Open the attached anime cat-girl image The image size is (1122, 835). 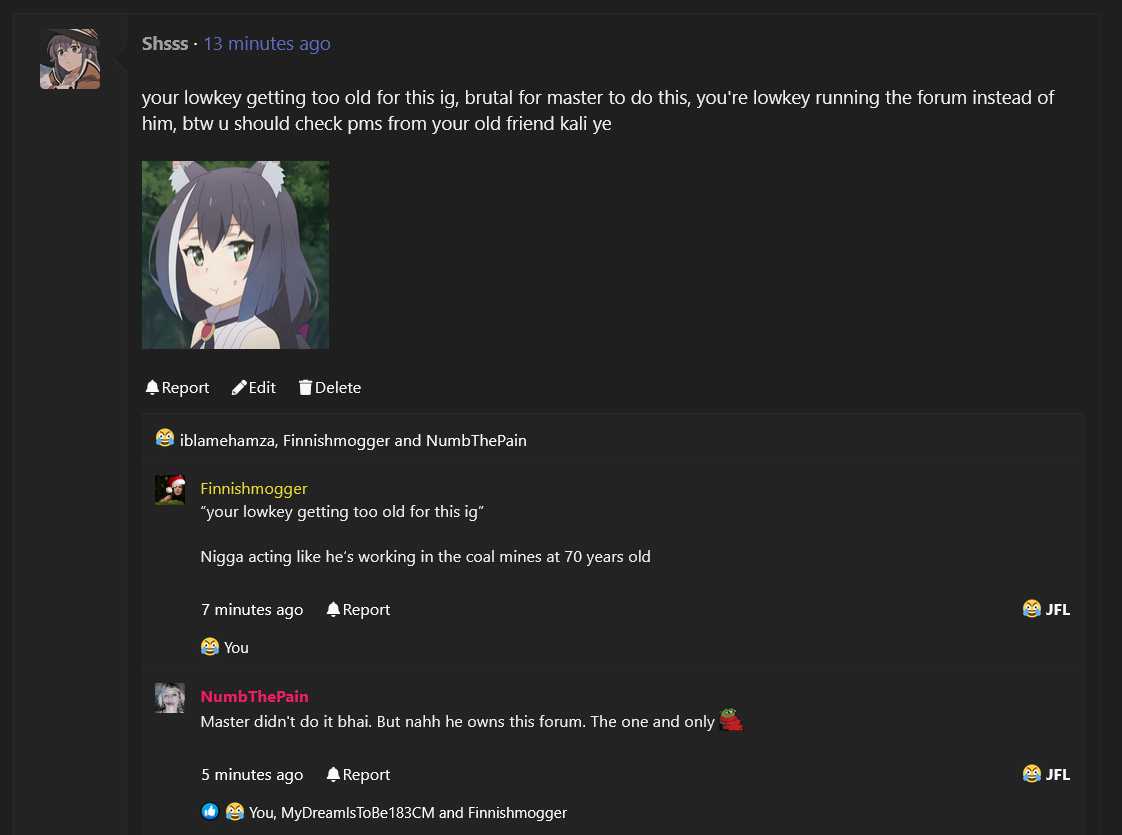click(x=235, y=255)
